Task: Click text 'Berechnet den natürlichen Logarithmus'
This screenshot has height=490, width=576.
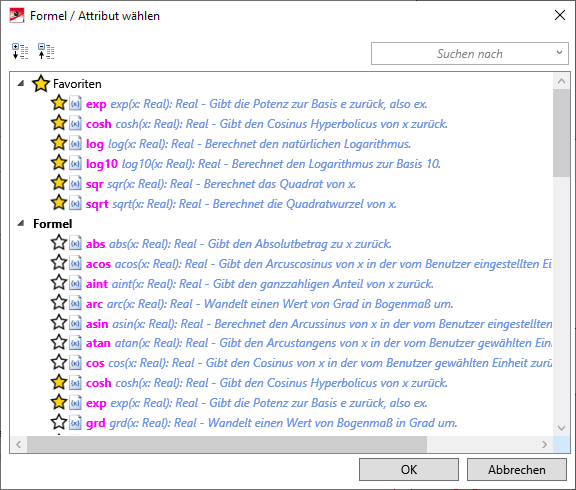Action: [x=307, y=144]
